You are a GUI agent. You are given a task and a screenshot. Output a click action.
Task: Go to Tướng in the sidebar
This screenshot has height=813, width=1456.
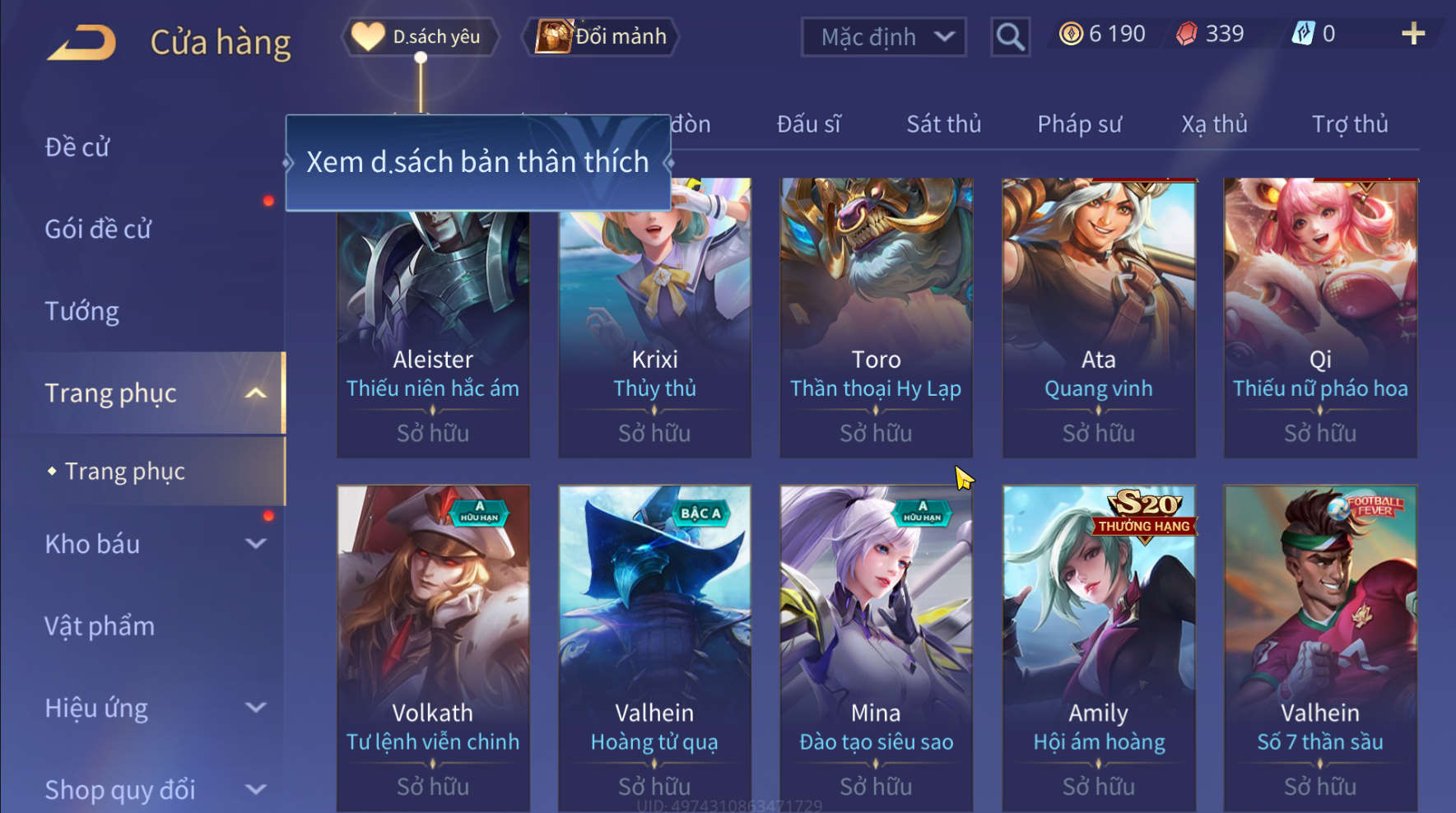point(81,311)
